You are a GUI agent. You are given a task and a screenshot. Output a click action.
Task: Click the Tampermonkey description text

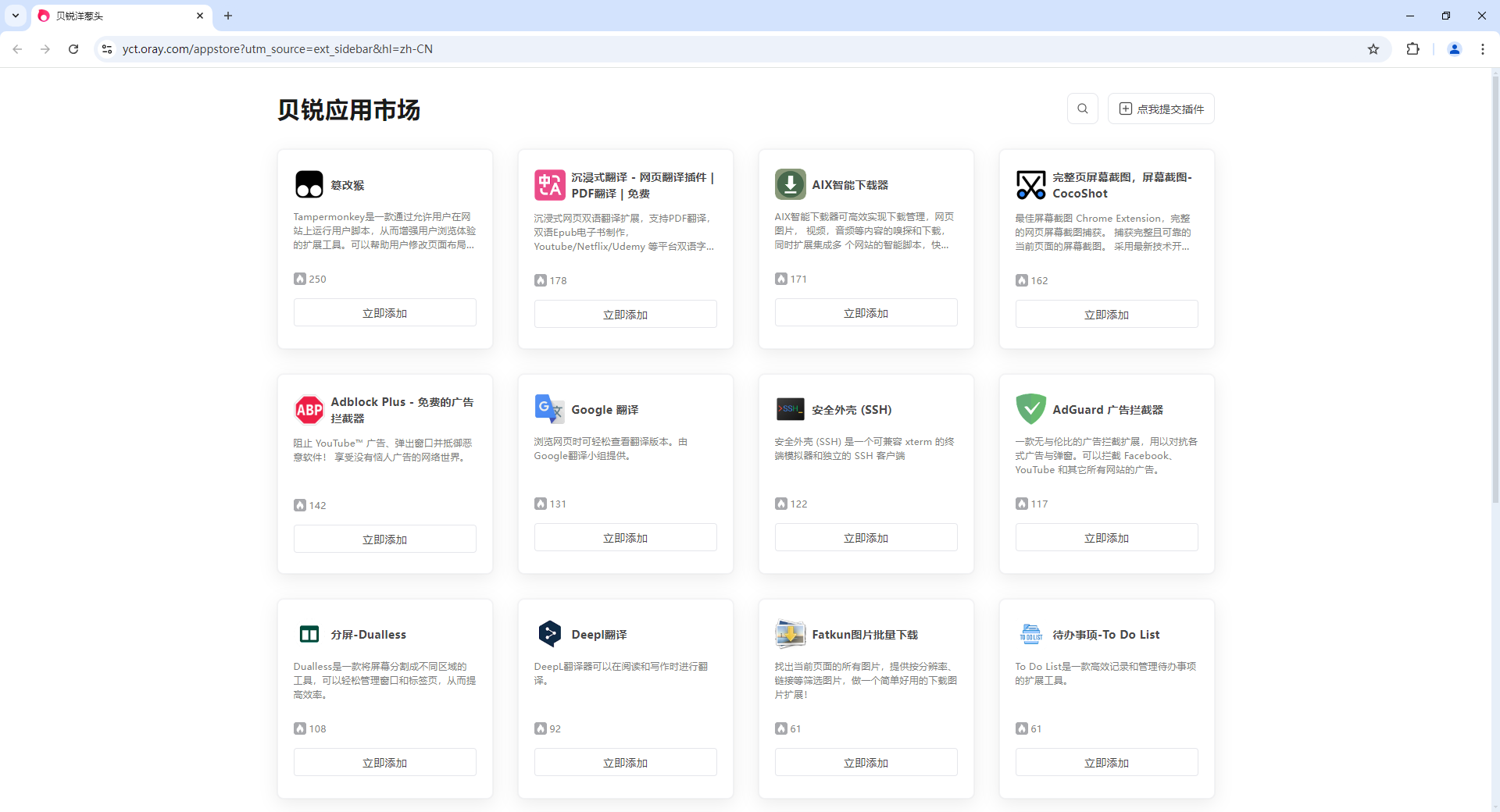pos(384,231)
